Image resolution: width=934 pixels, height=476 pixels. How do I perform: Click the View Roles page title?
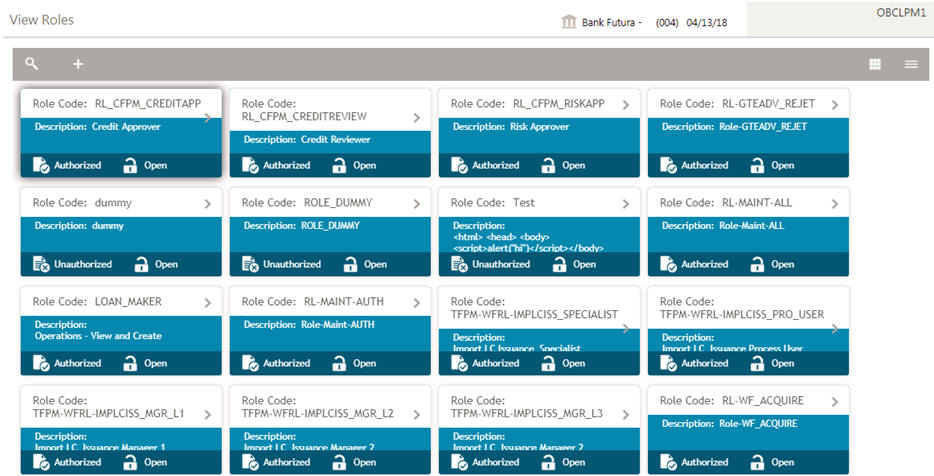[x=42, y=20]
